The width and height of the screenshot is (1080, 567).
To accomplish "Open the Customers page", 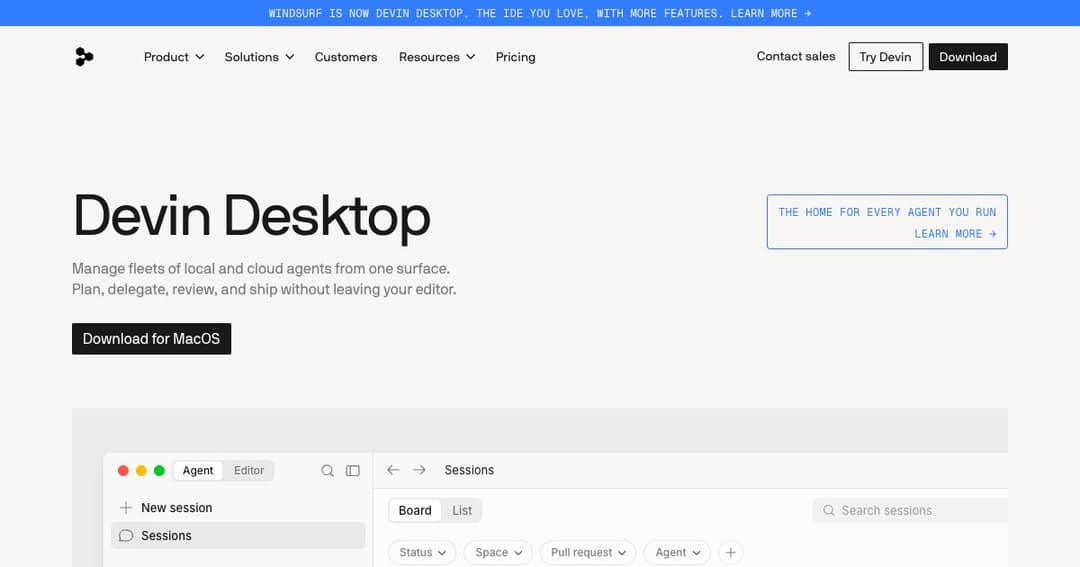I will [346, 57].
